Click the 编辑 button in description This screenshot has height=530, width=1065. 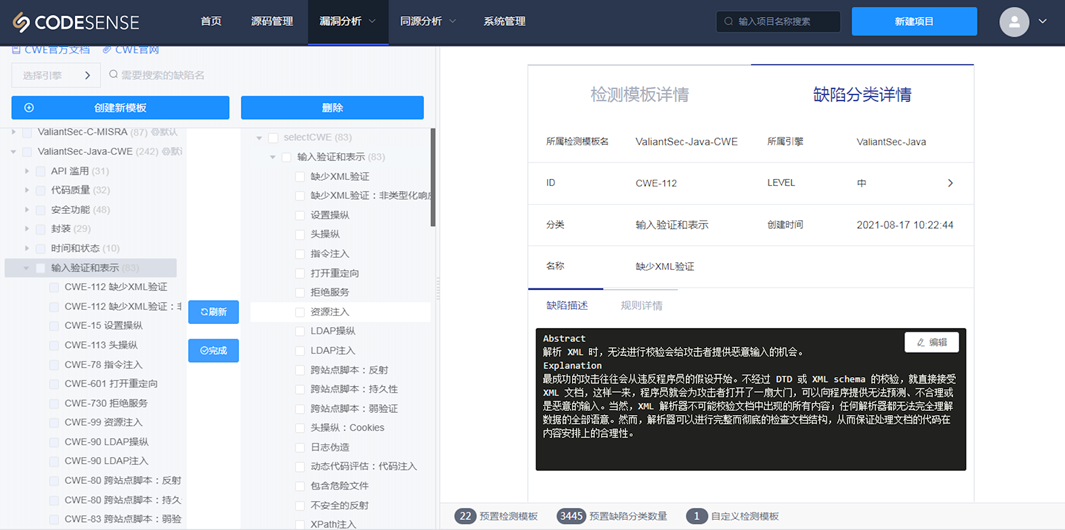coord(931,342)
